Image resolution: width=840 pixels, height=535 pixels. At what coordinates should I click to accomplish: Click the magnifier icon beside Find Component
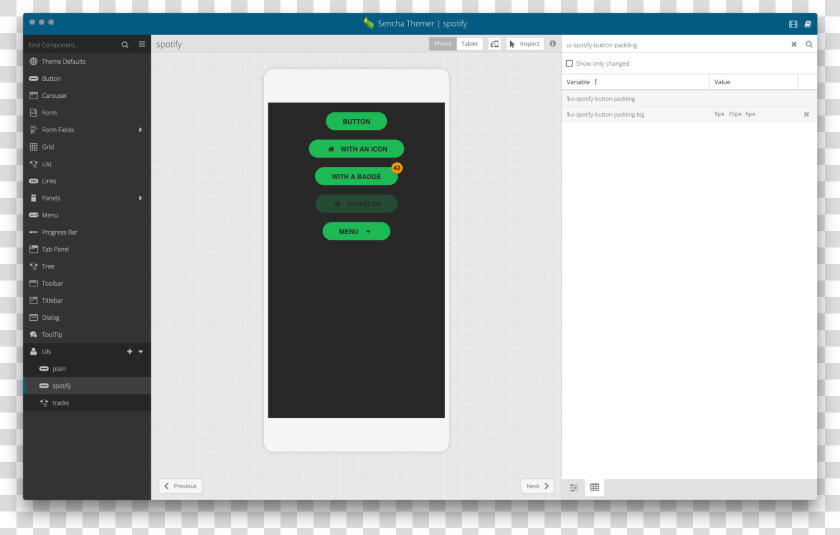[x=125, y=45]
